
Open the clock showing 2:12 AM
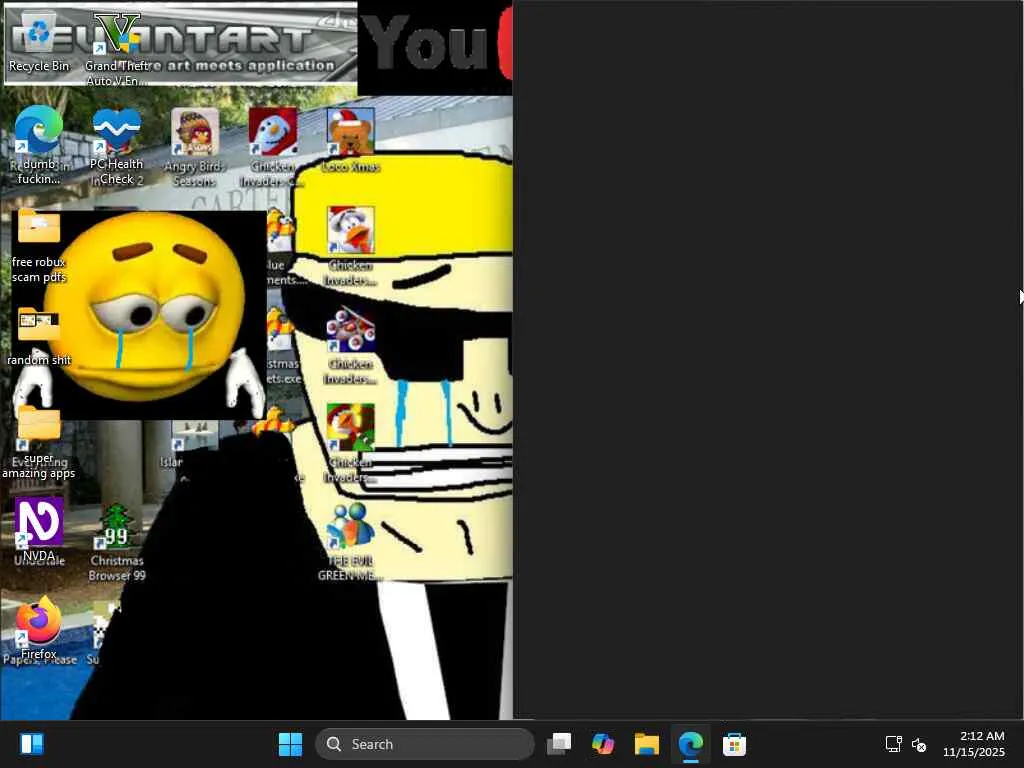click(x=973, y=744)
